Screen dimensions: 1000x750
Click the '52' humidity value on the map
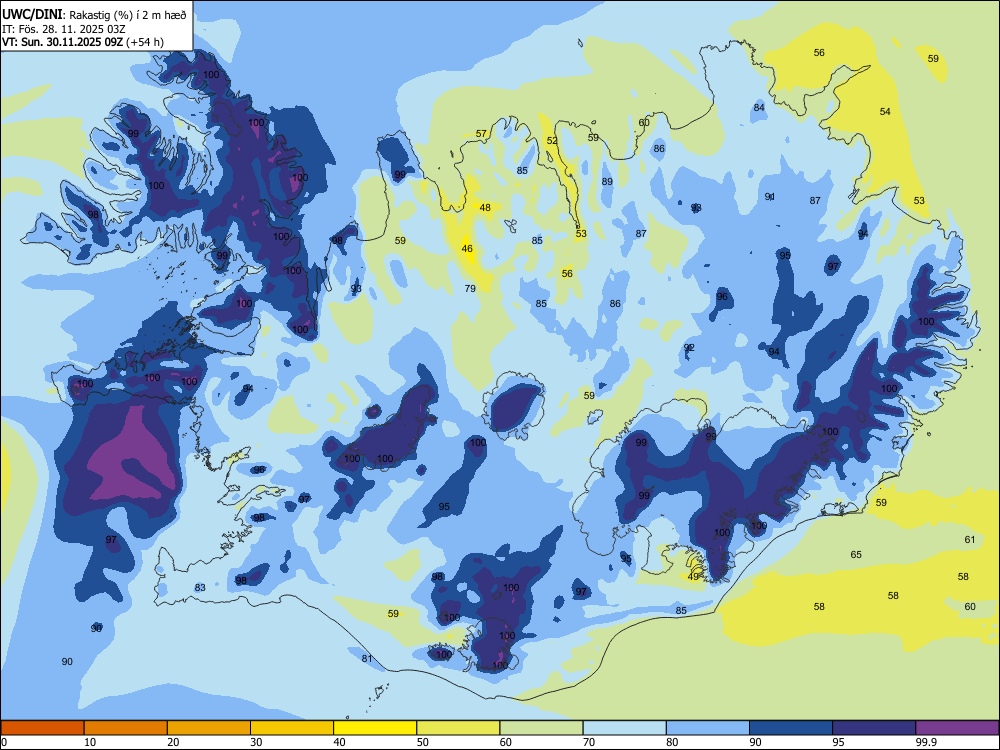tap(552, 141)
